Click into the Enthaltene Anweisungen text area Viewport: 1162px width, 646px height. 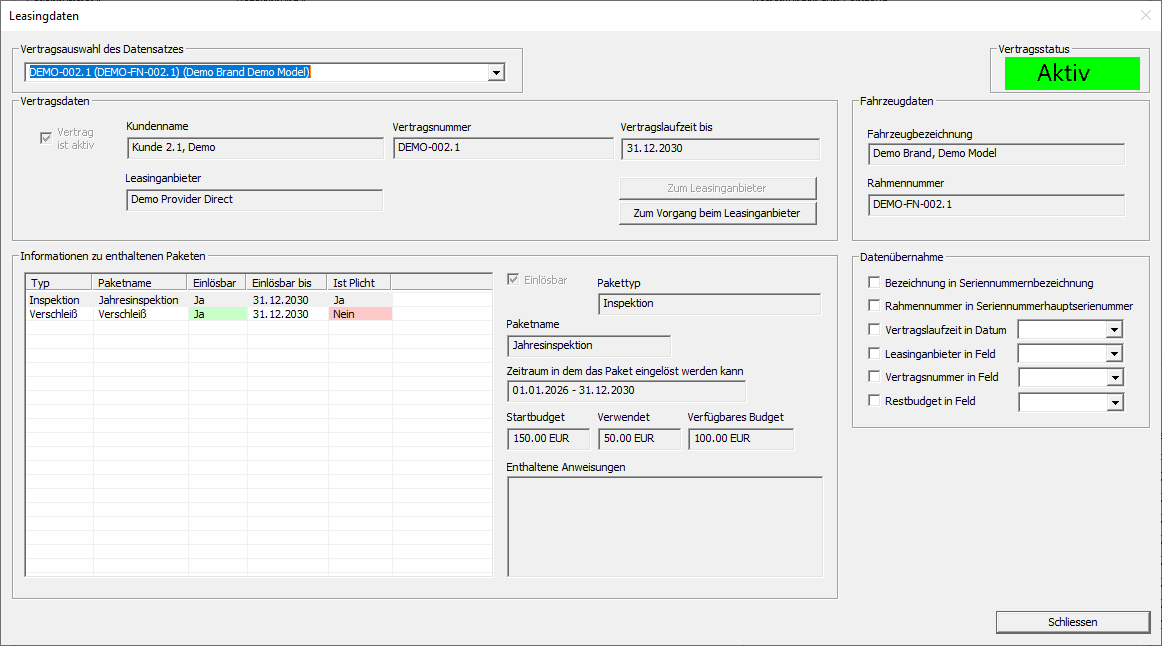(665, 527)
